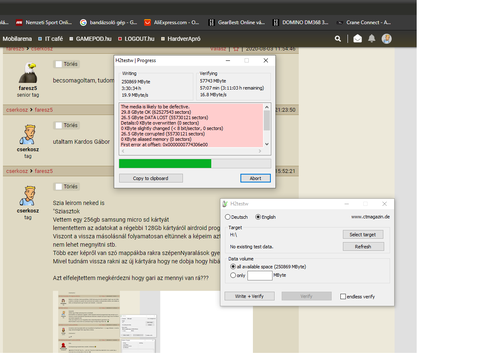Open the GearBest Online bookmark

[236, 22]
